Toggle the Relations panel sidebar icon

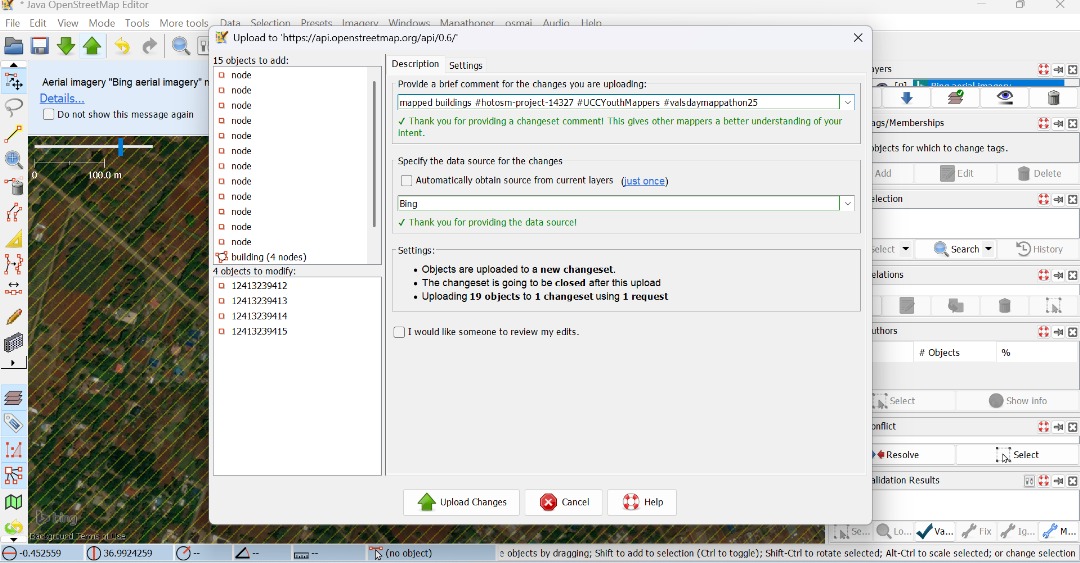point(13,476)
